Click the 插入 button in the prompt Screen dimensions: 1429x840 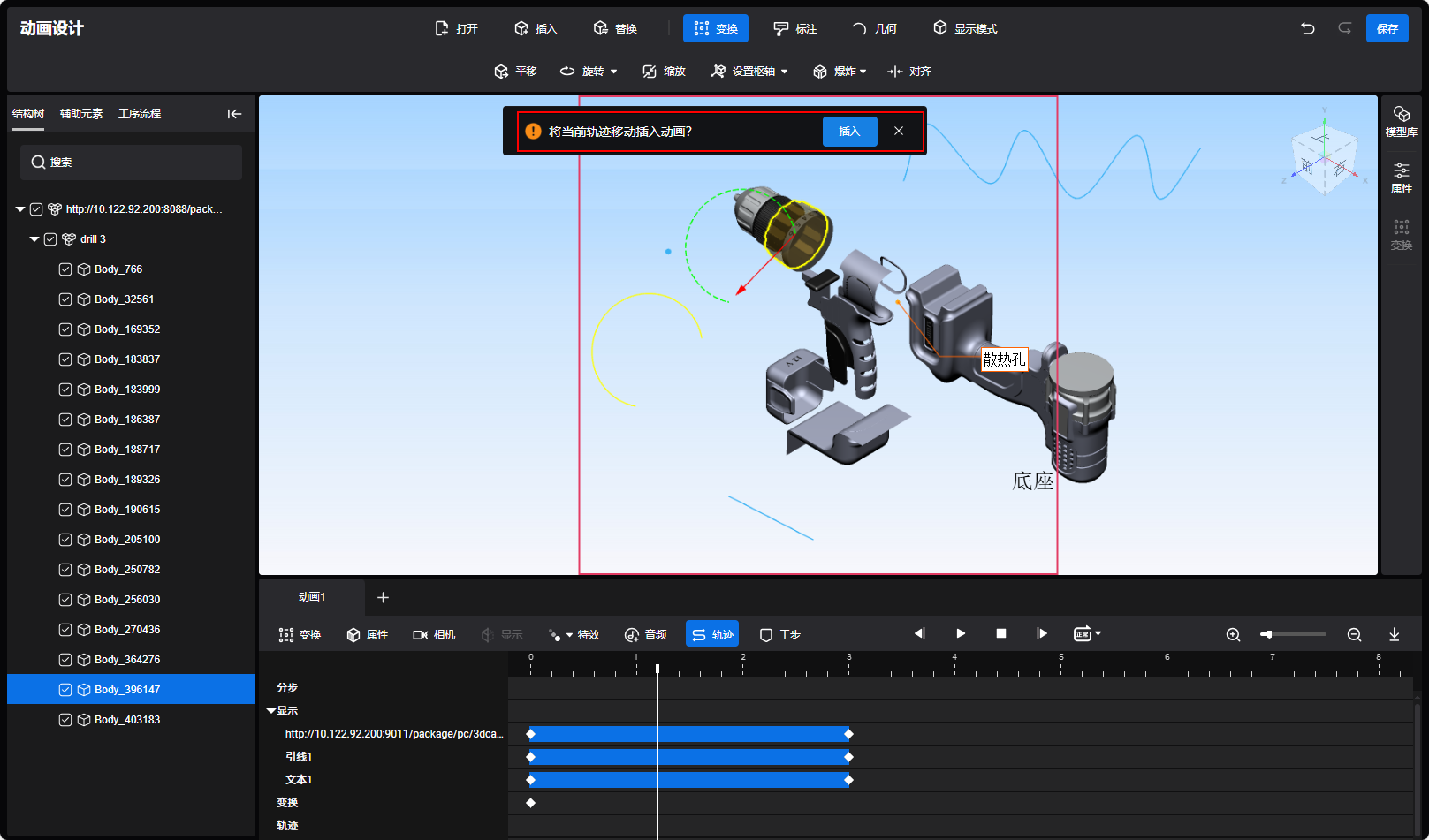coord(849,132)
